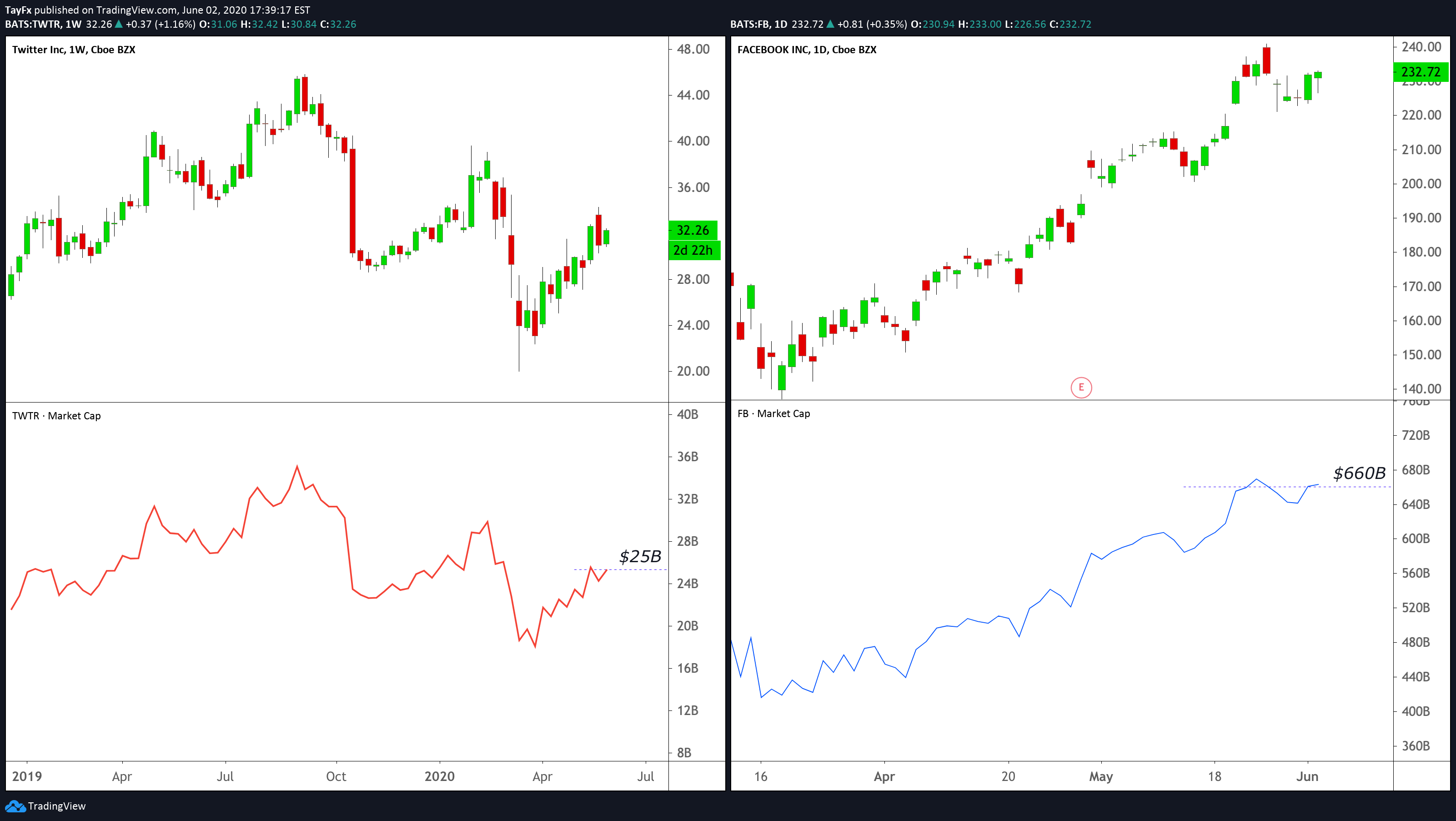Click the TWTR · Market Cap indicator label
The width and height of the screenshot is (1456, 821).
pyautogui.click(x=56, y=416)
